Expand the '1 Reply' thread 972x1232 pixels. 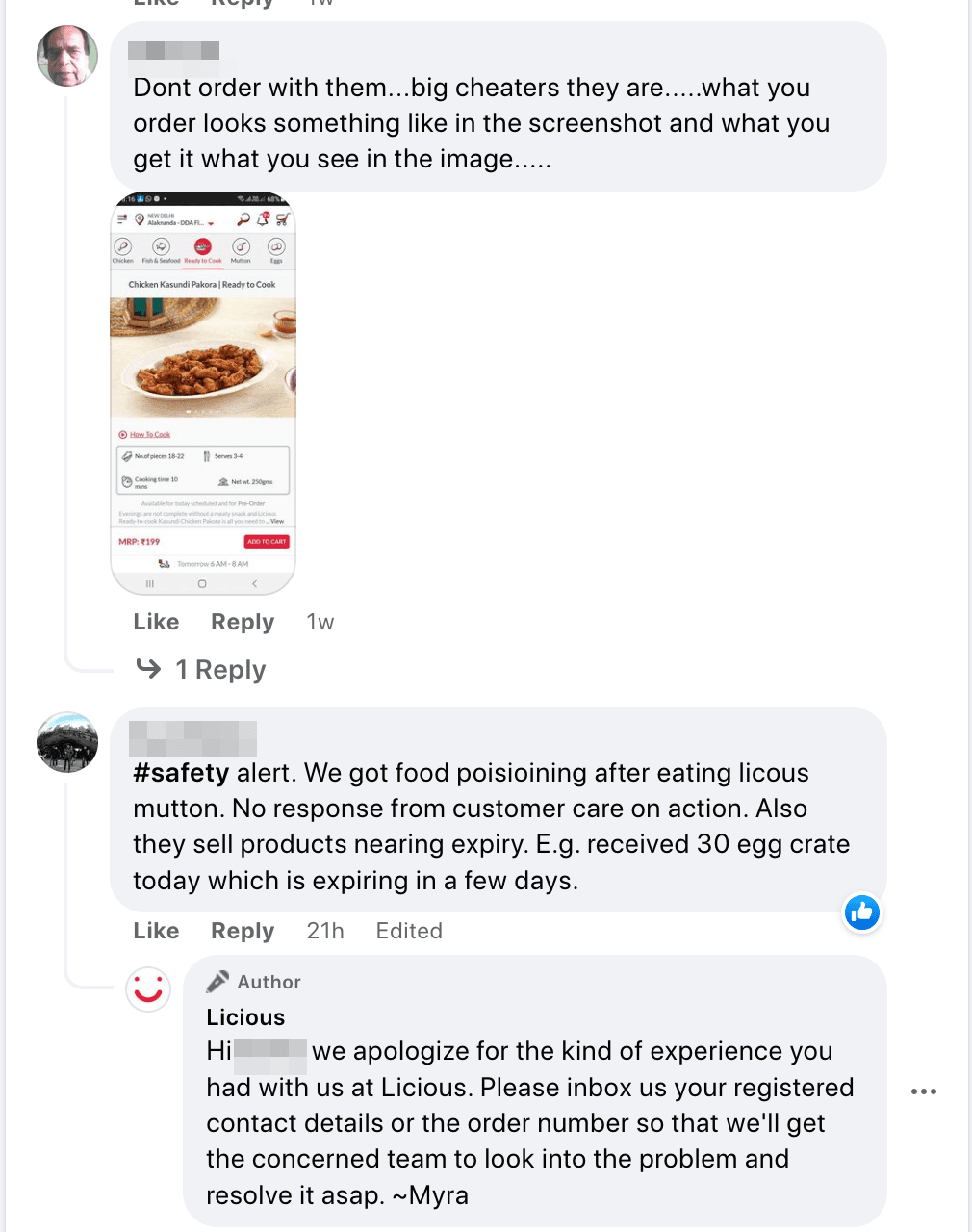point(220,670)
